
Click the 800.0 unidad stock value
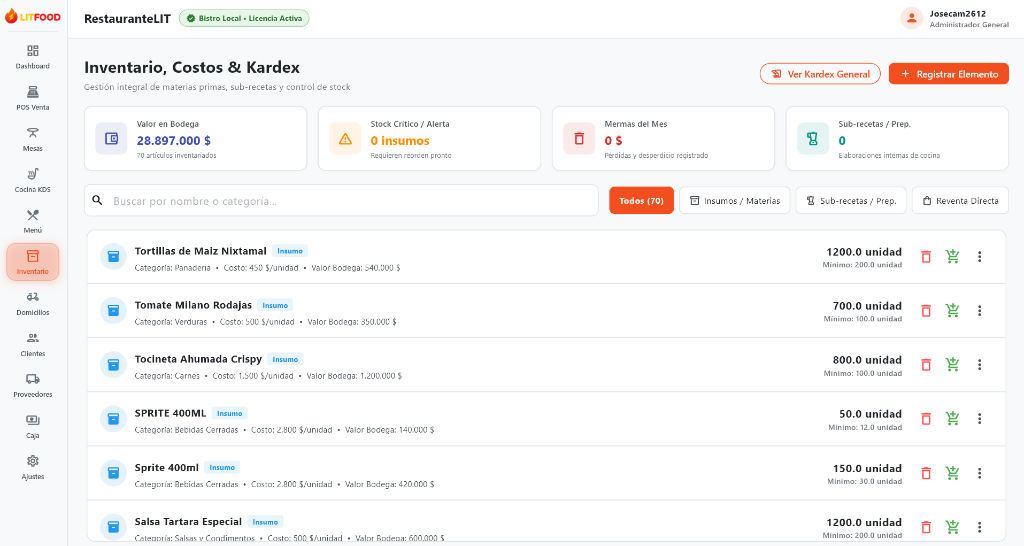click(x=867, y=360)
